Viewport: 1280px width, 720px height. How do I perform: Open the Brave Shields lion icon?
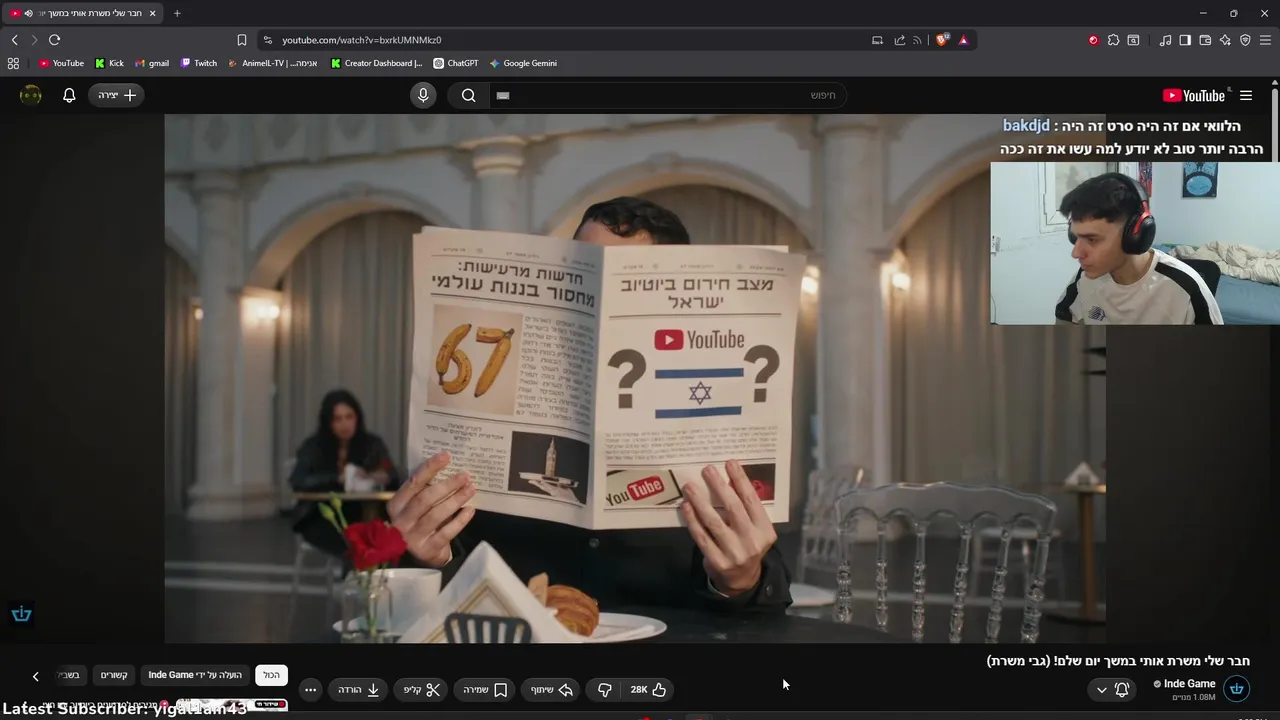[942, 40]
